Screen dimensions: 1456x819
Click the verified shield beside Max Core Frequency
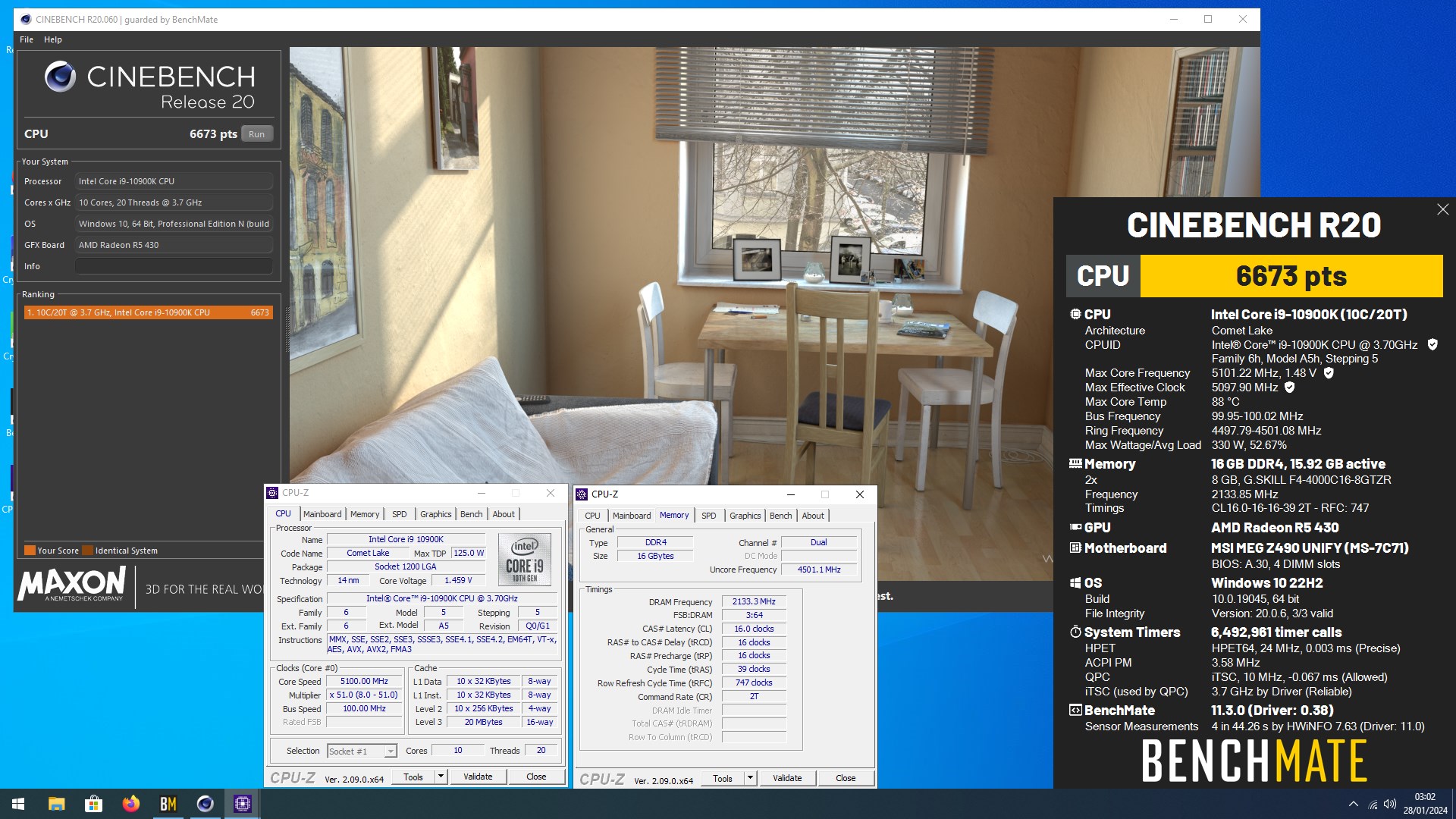tap(1329, 373)
